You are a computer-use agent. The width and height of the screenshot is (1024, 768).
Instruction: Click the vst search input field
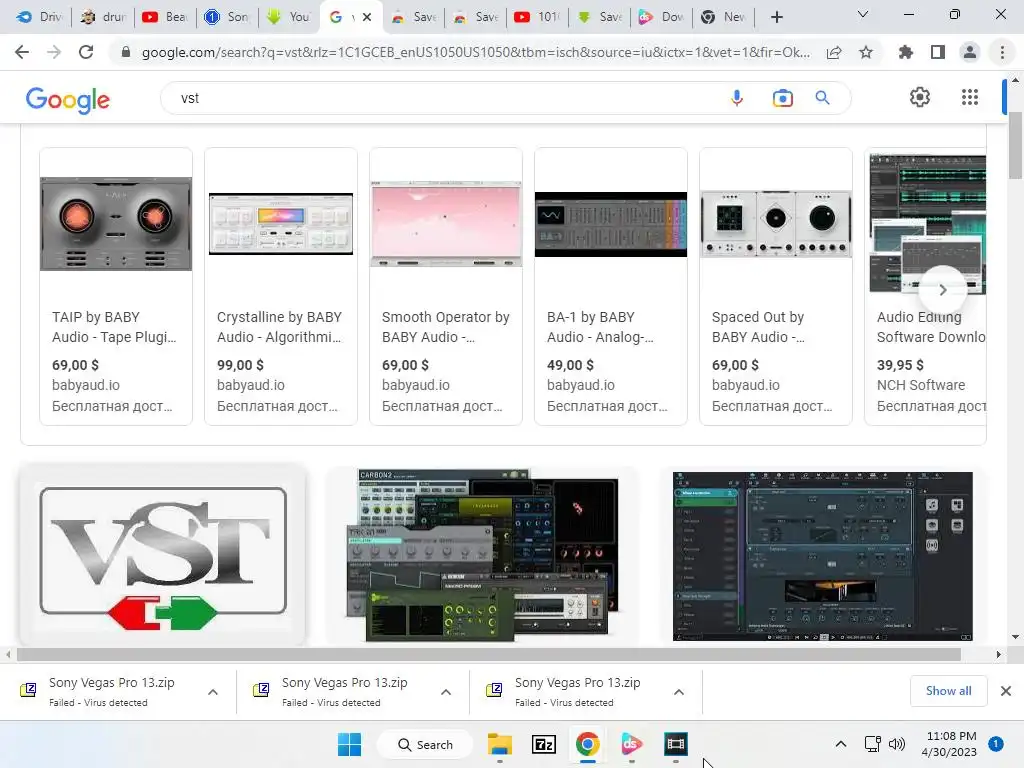(444, 98)
